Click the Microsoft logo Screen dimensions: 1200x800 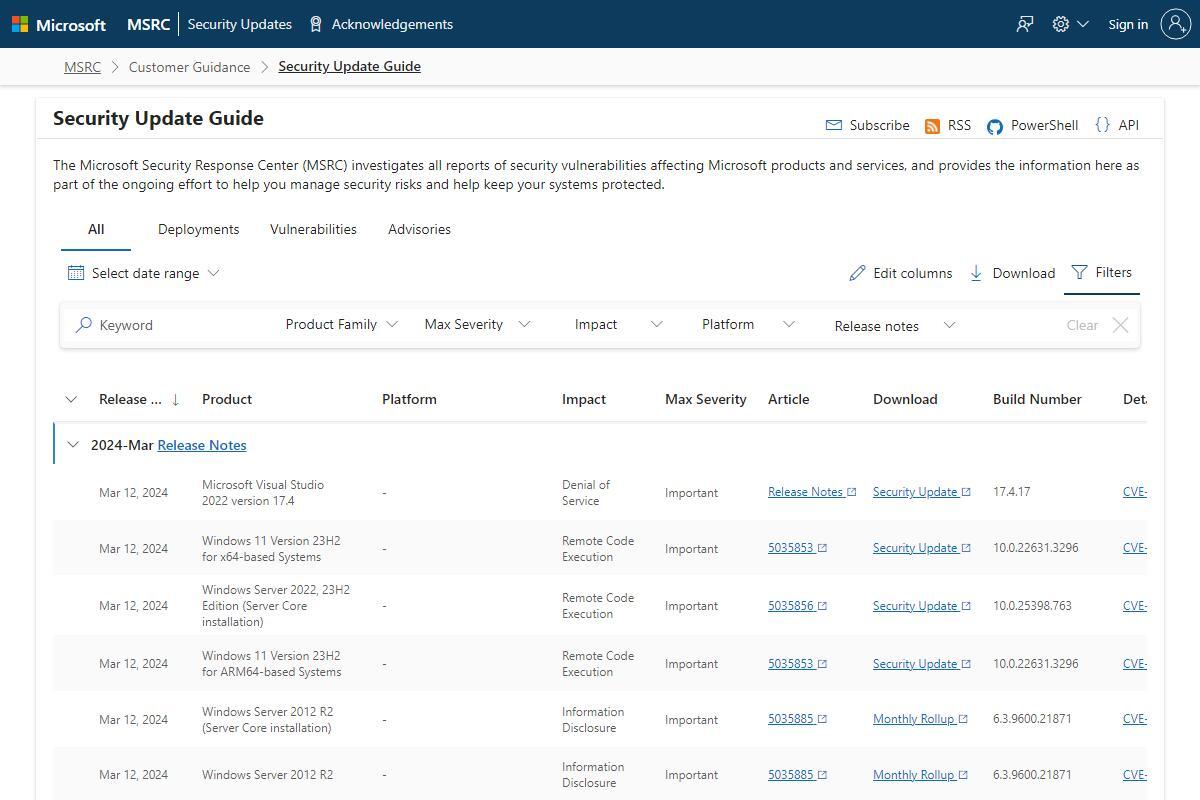tap(59, 24)
